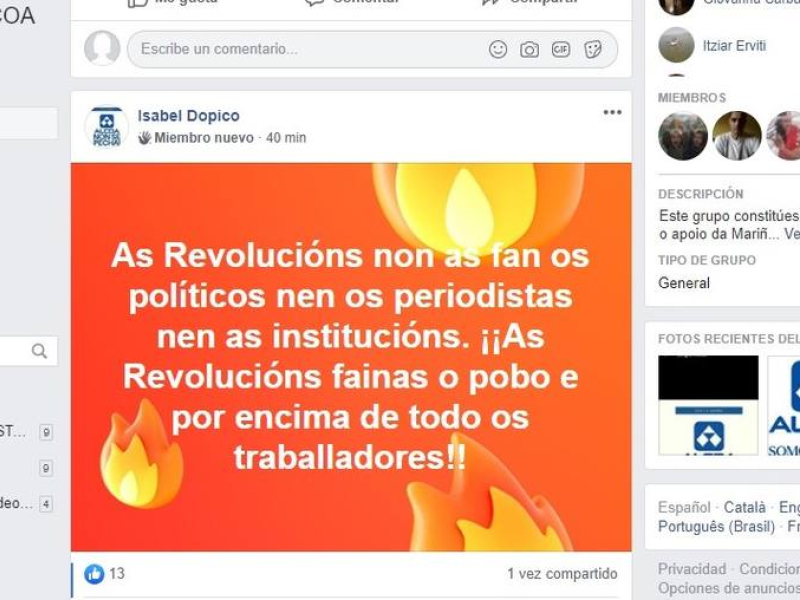Click the blue like reaction icon
This screenshot has width=800, height=600.
94,574
